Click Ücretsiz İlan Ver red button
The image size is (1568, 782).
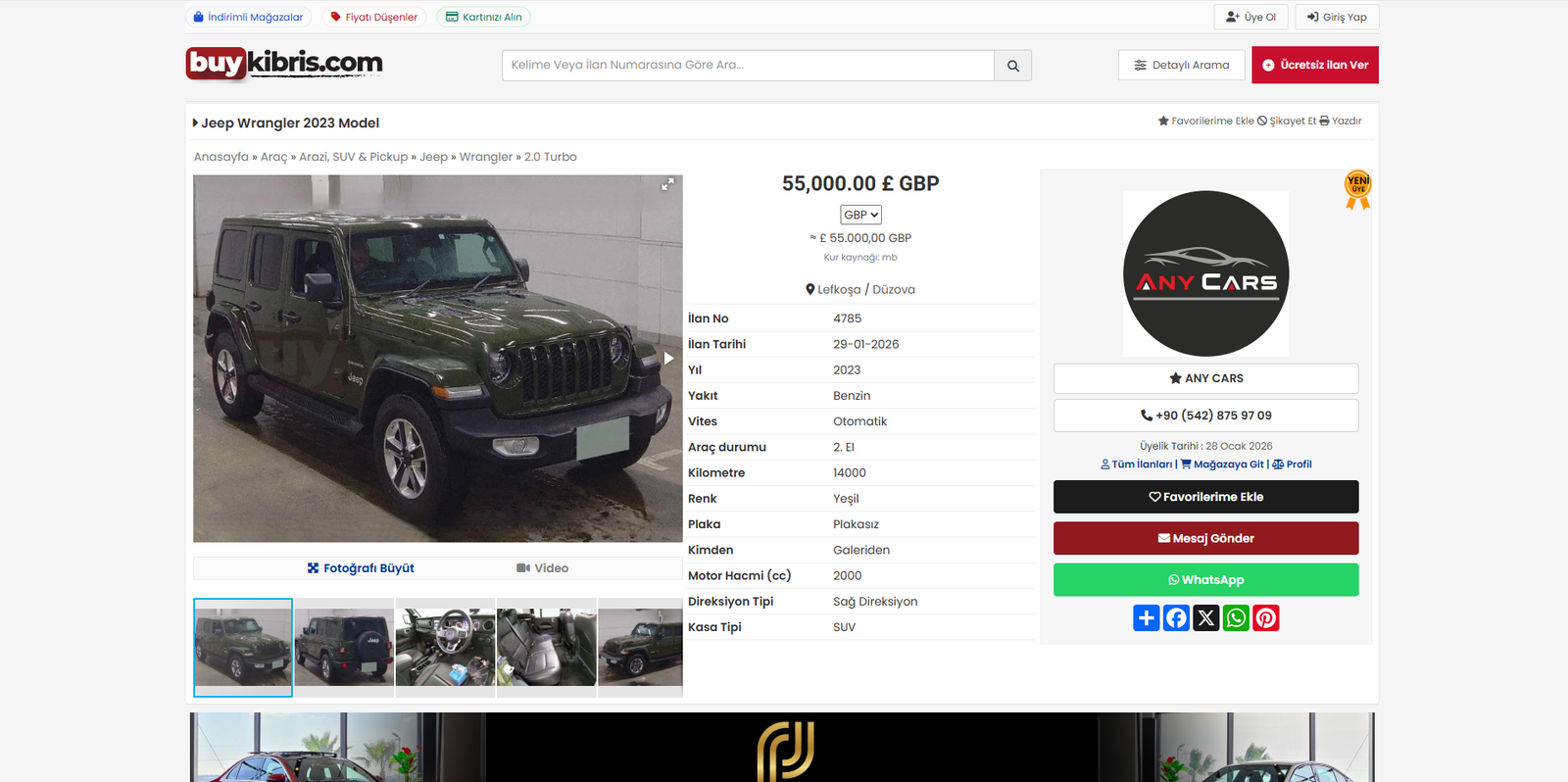click(x=1315, y=65)
